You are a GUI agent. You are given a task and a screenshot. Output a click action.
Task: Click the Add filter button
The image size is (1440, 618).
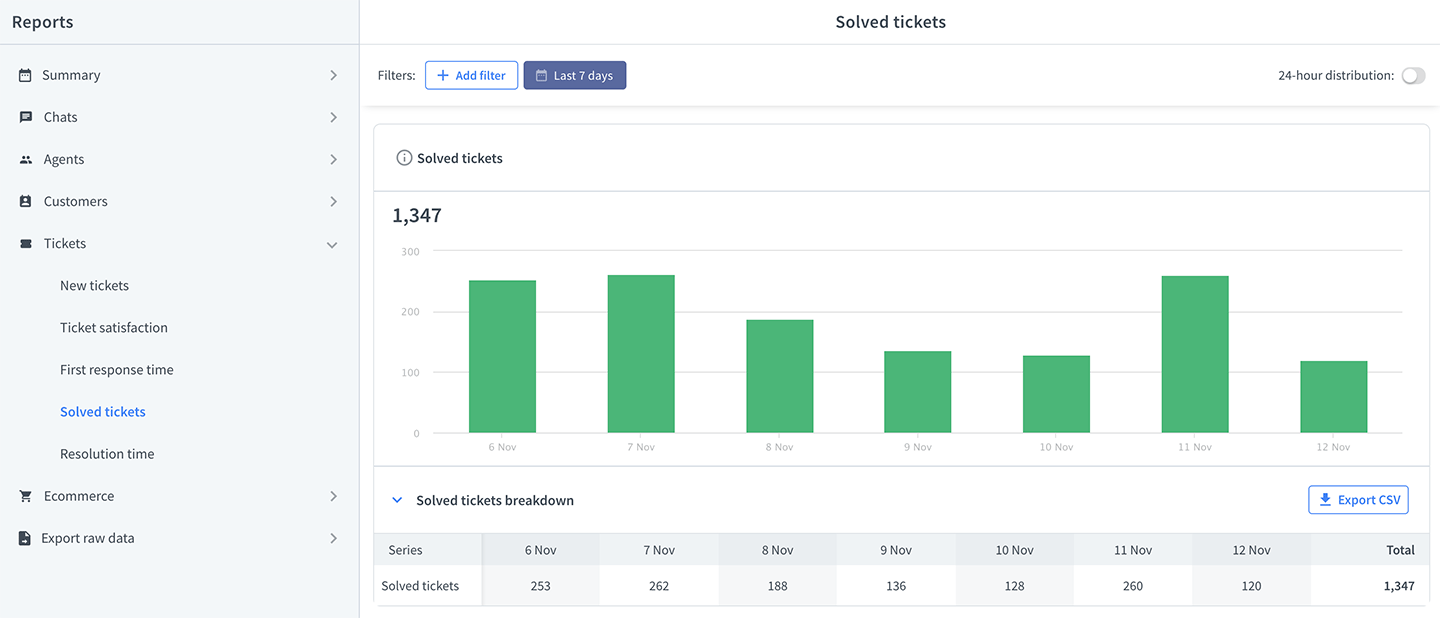point(471,75)
